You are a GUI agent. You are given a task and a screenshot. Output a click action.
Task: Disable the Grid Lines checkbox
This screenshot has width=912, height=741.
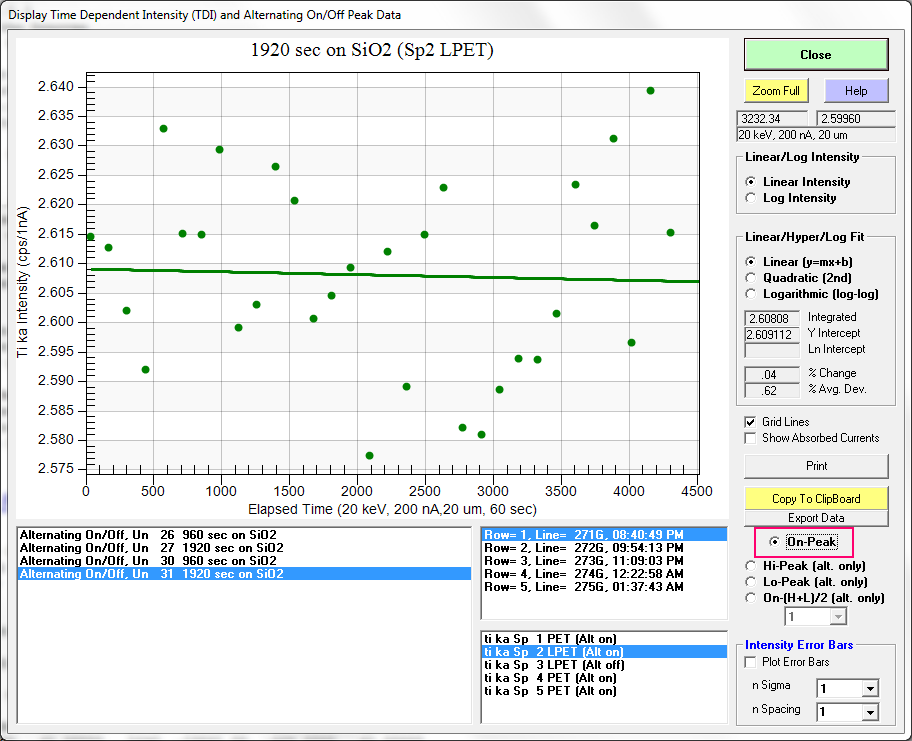coord(751,422)
